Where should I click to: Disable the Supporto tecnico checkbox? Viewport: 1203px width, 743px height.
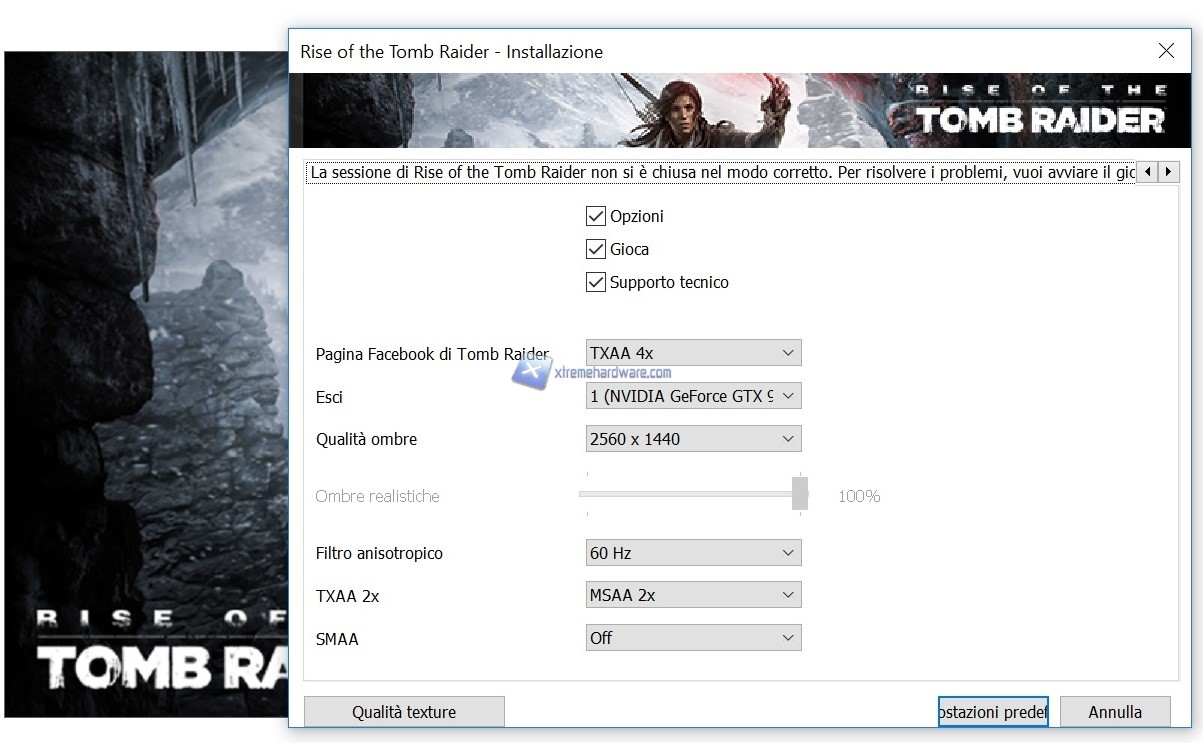click(596, 282)
